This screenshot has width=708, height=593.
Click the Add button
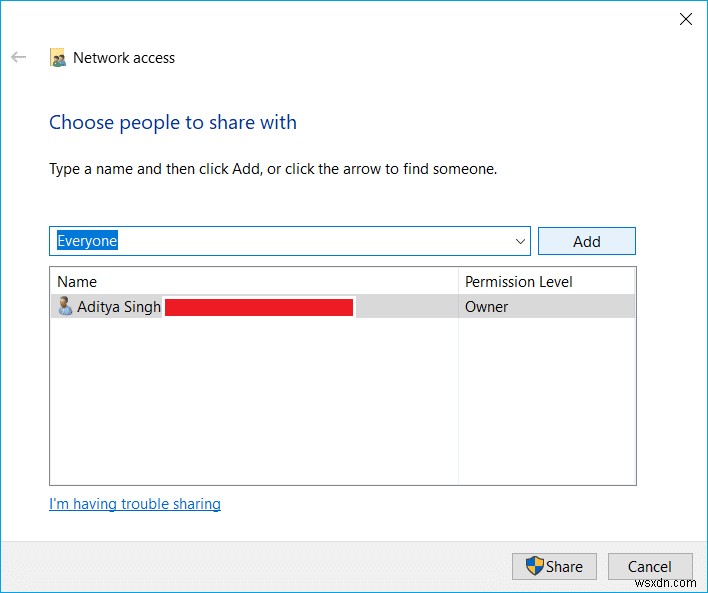tap(587, 241)
